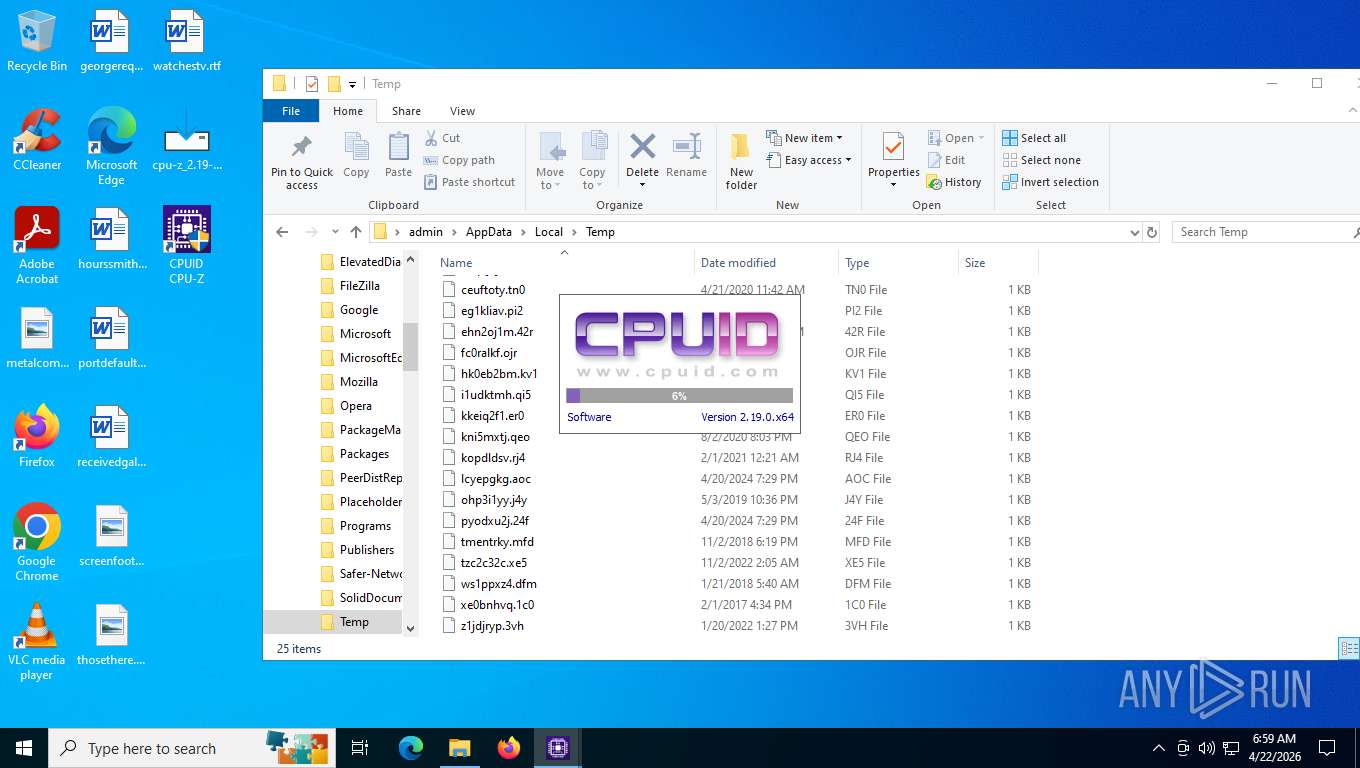Switch to the View ribbon tab
This screenshot has height=768, width=1360.
pos(462,111)
